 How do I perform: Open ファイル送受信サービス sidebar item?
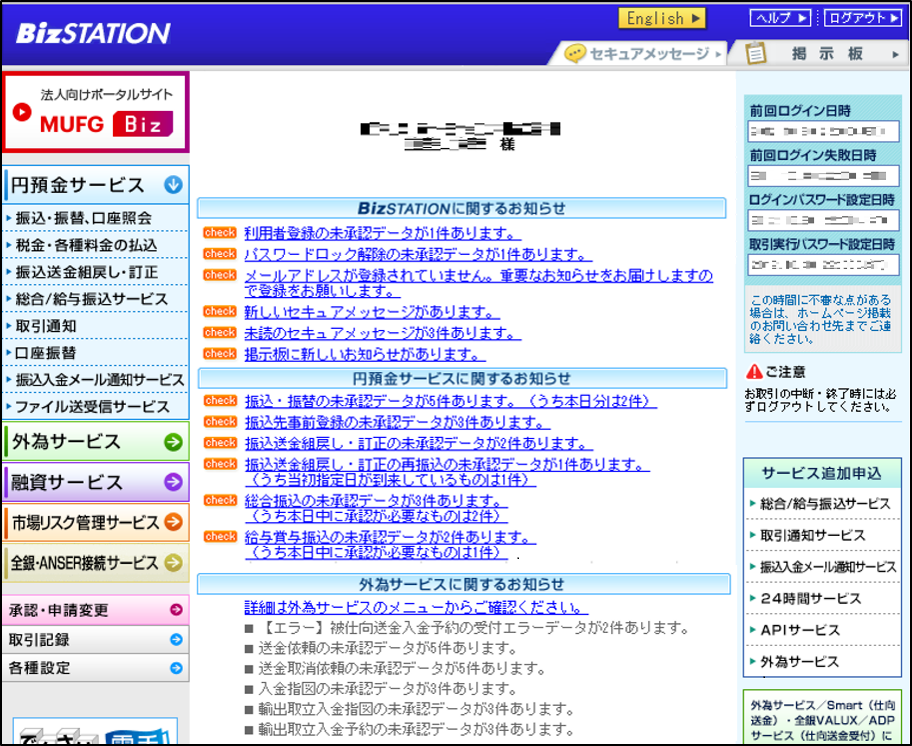(92, 406)
